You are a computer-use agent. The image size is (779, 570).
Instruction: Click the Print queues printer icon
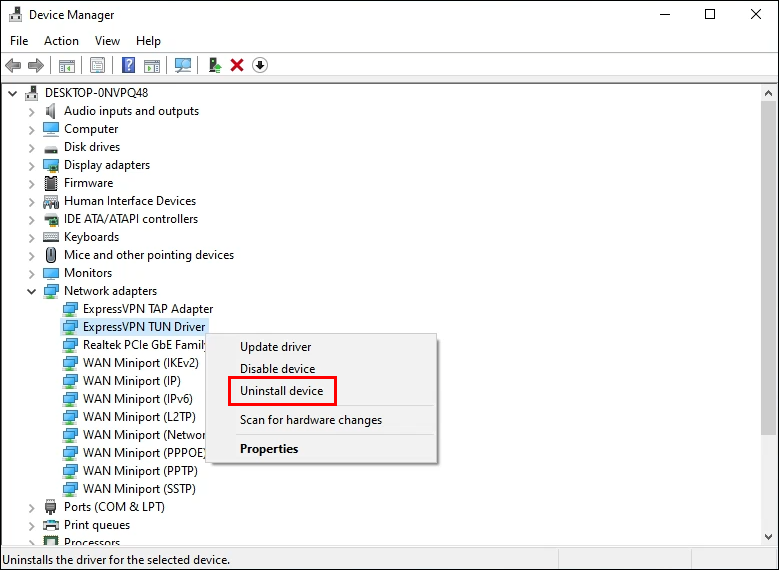(x=51, y=525)
